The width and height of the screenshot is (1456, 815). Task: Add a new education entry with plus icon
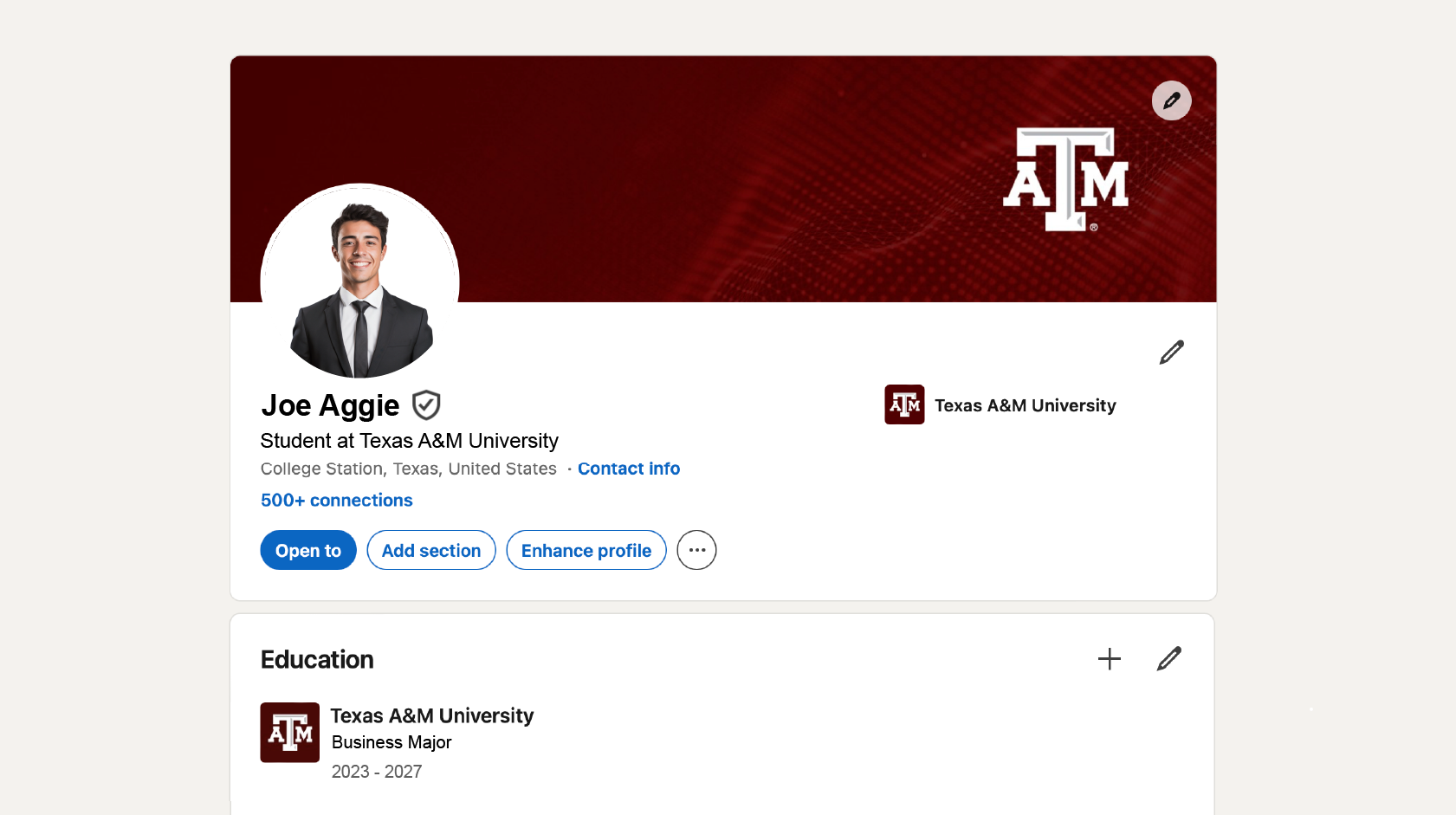[1109, 659]
